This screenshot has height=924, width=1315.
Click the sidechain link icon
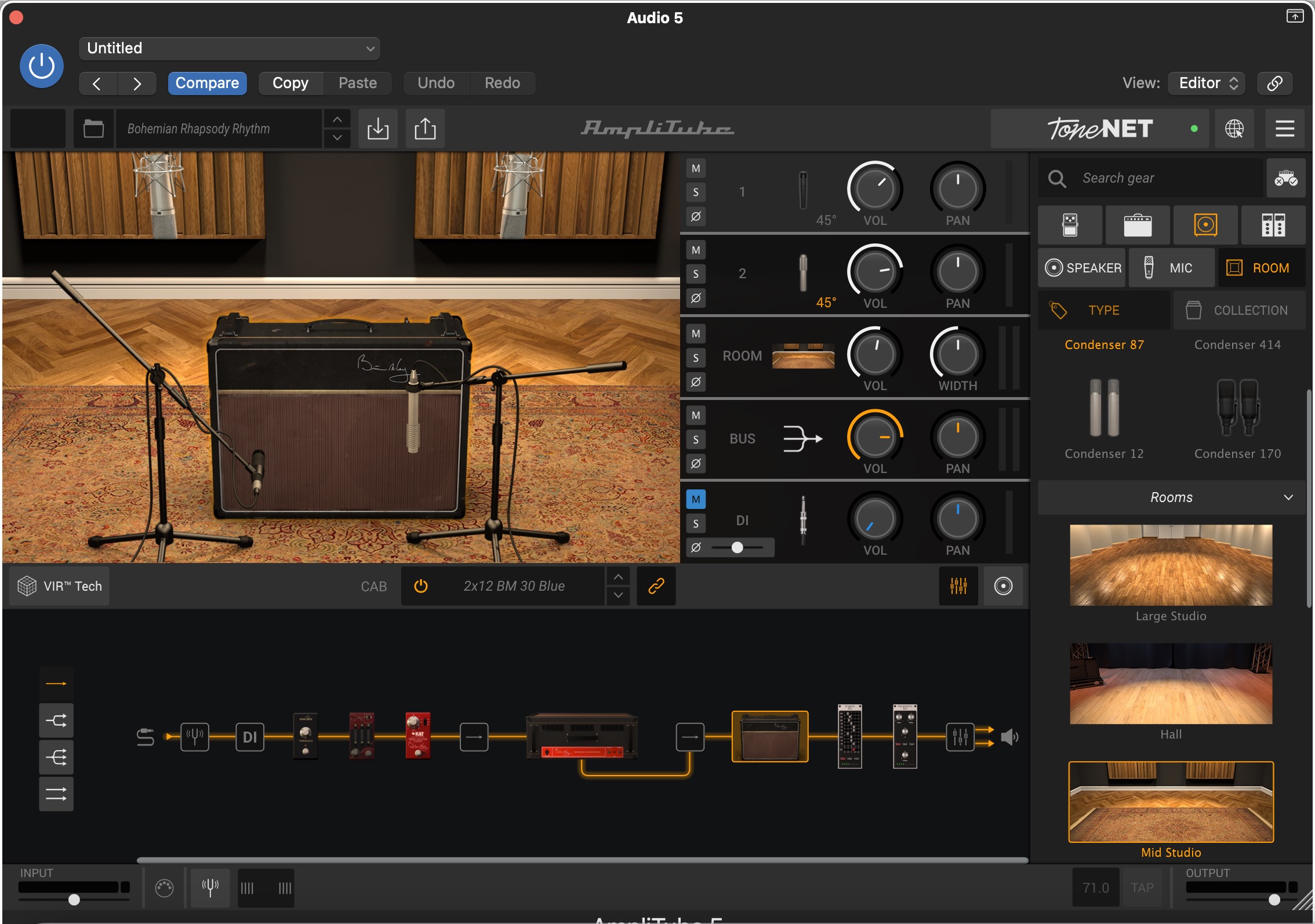tap(1274, 83)
